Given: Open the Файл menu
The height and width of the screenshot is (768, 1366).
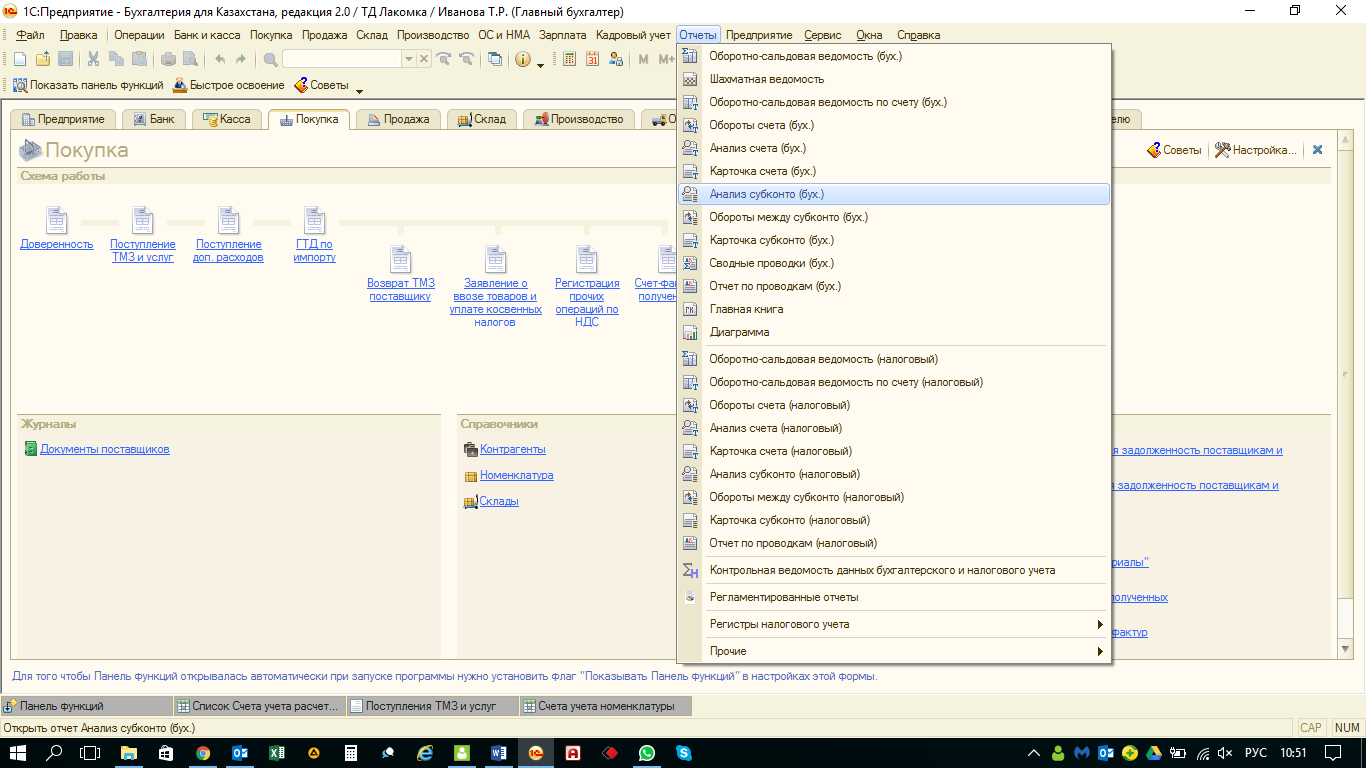Looking at the screenshot, I should pyautogui.click(x=30, y=35).
